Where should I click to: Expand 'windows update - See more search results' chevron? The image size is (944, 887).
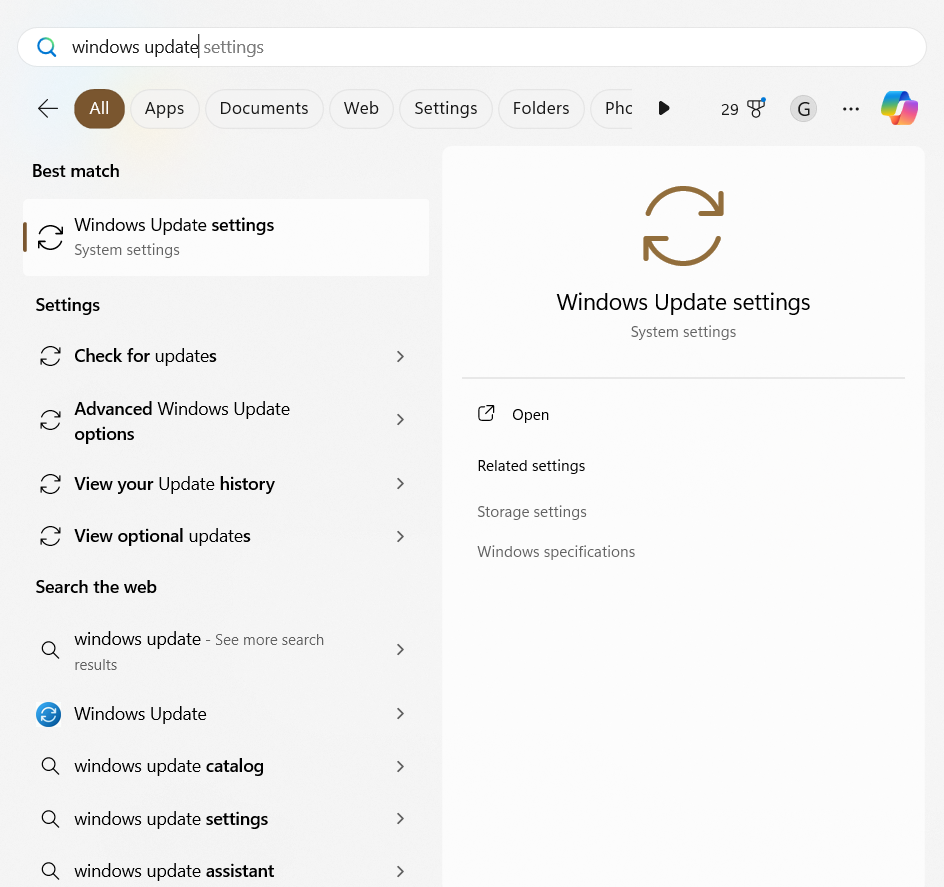point(400,649)
